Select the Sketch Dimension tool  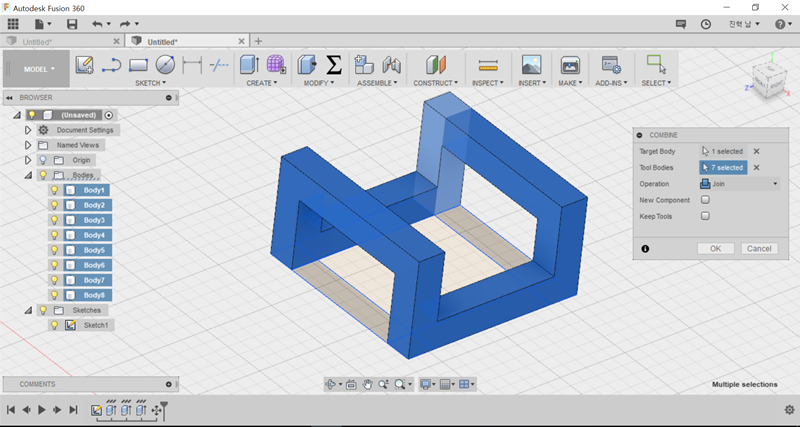pos(192,65)
